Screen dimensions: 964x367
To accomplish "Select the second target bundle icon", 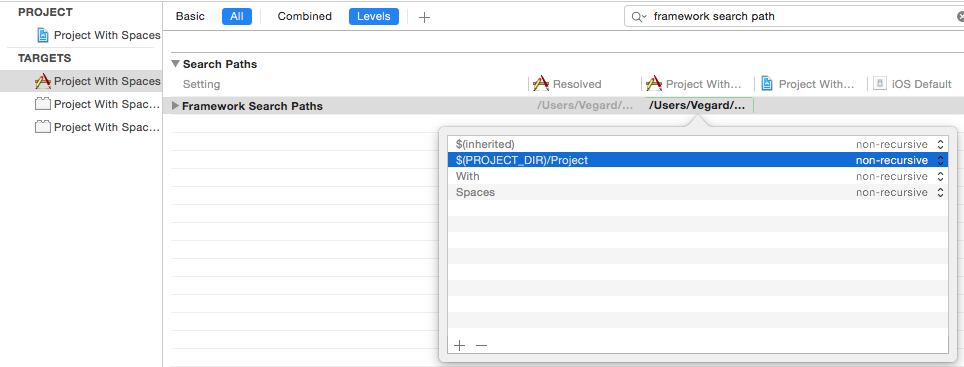I will pos(42,104).
